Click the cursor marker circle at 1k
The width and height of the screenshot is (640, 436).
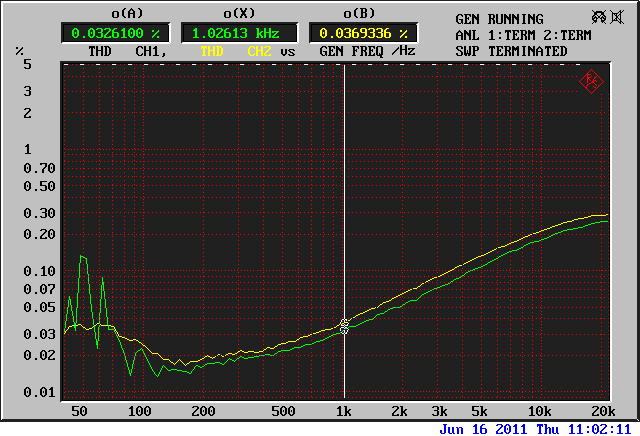[344, 326]
